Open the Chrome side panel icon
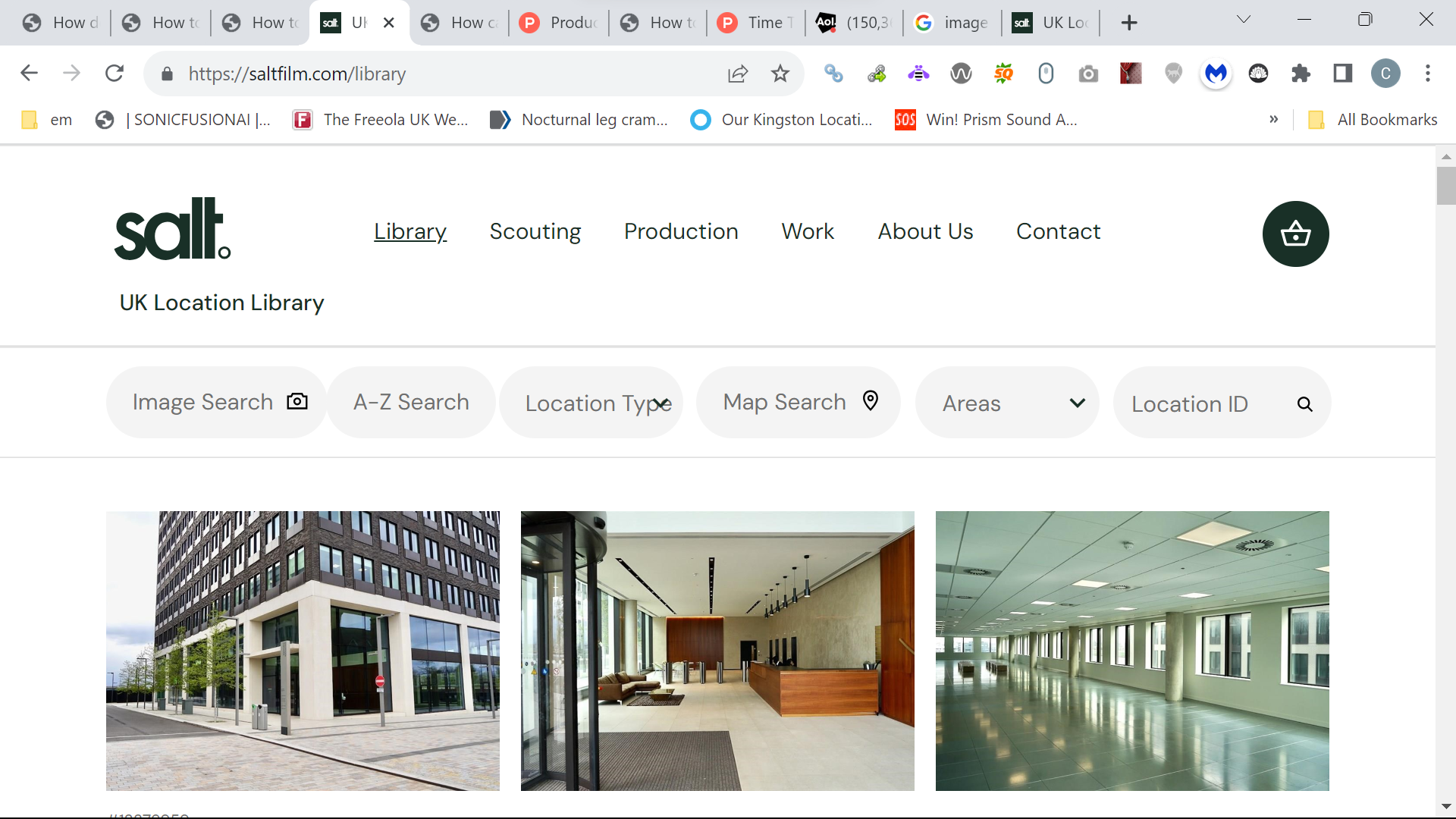Screen dimensions: 1456x819 click(1342, 73)
